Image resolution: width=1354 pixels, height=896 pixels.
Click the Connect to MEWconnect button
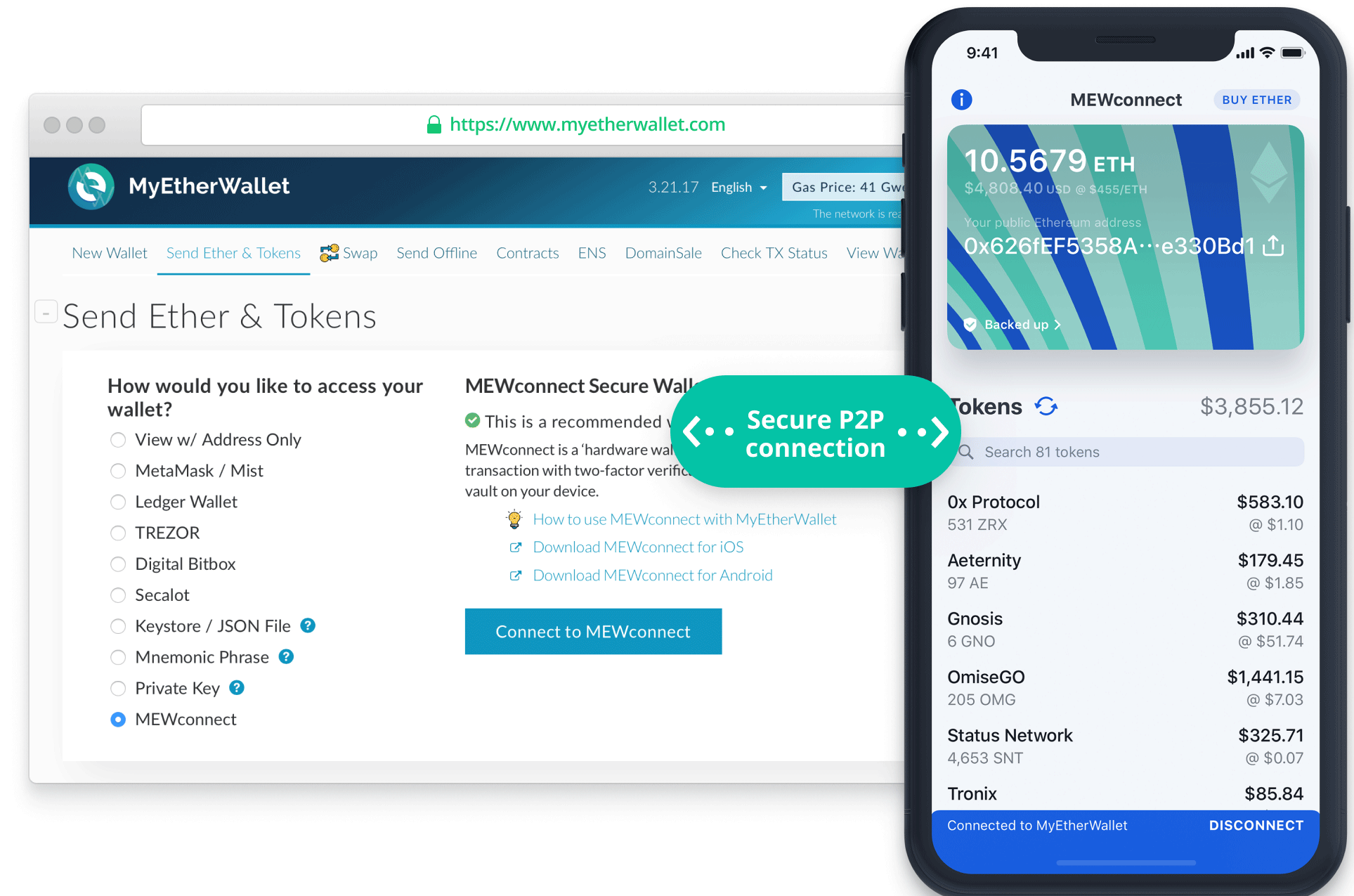594,630
